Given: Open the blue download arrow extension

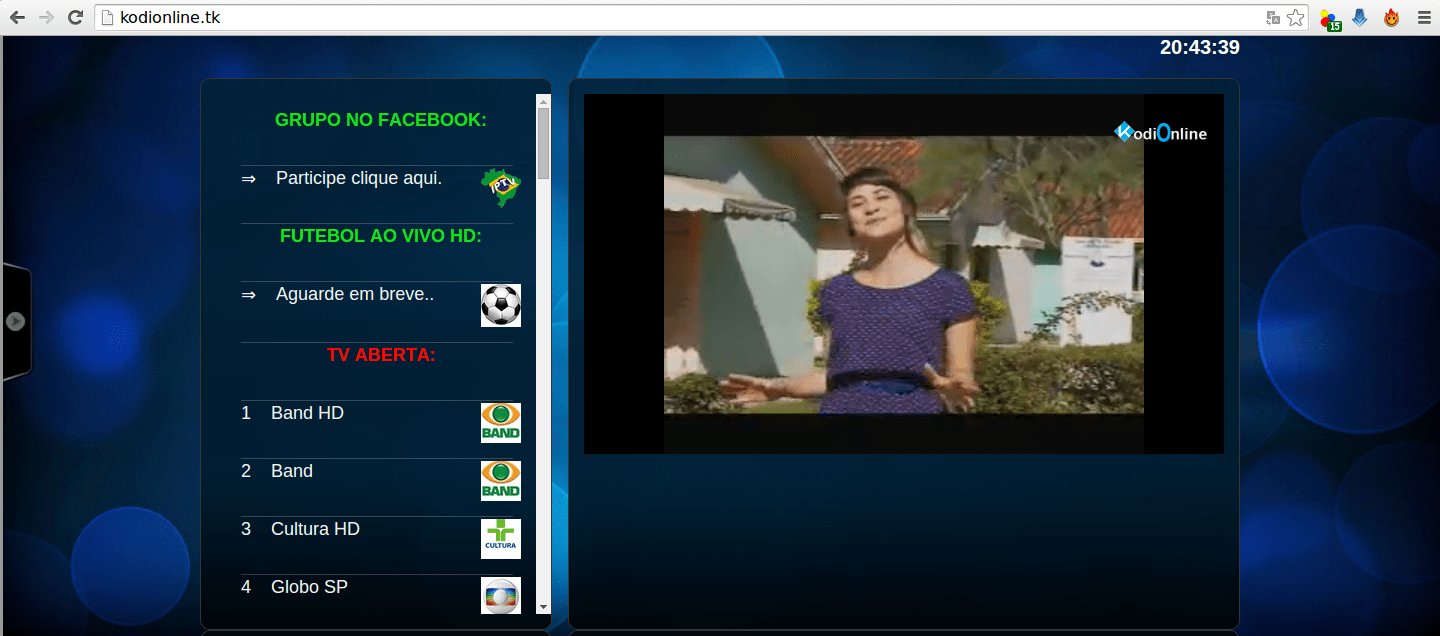Looking at the screenshot, I should click(x=1360, y=17).
